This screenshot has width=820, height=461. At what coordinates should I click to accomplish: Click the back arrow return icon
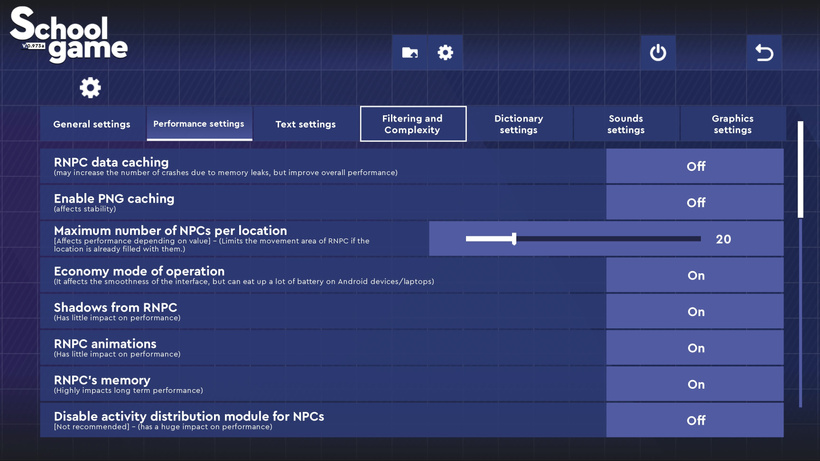tap(764, 53)
